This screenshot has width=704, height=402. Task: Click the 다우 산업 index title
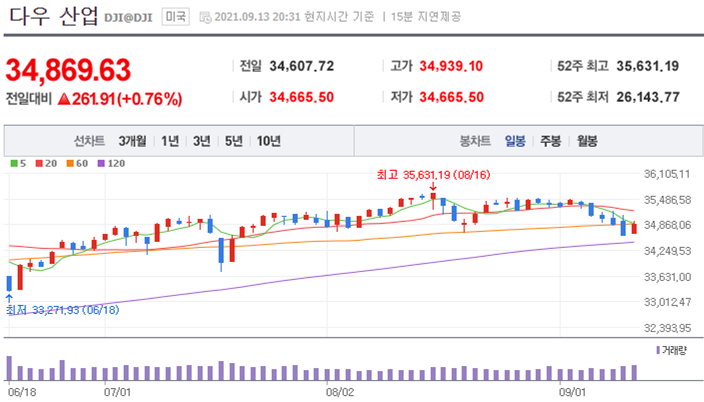[53, 17]
